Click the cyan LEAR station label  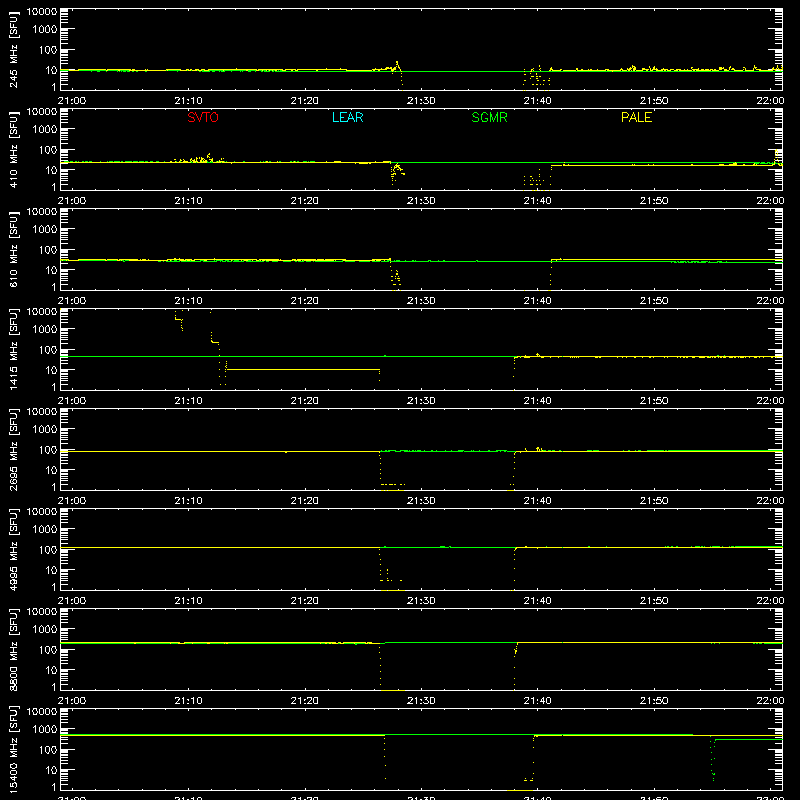click(x=347, y=117)
